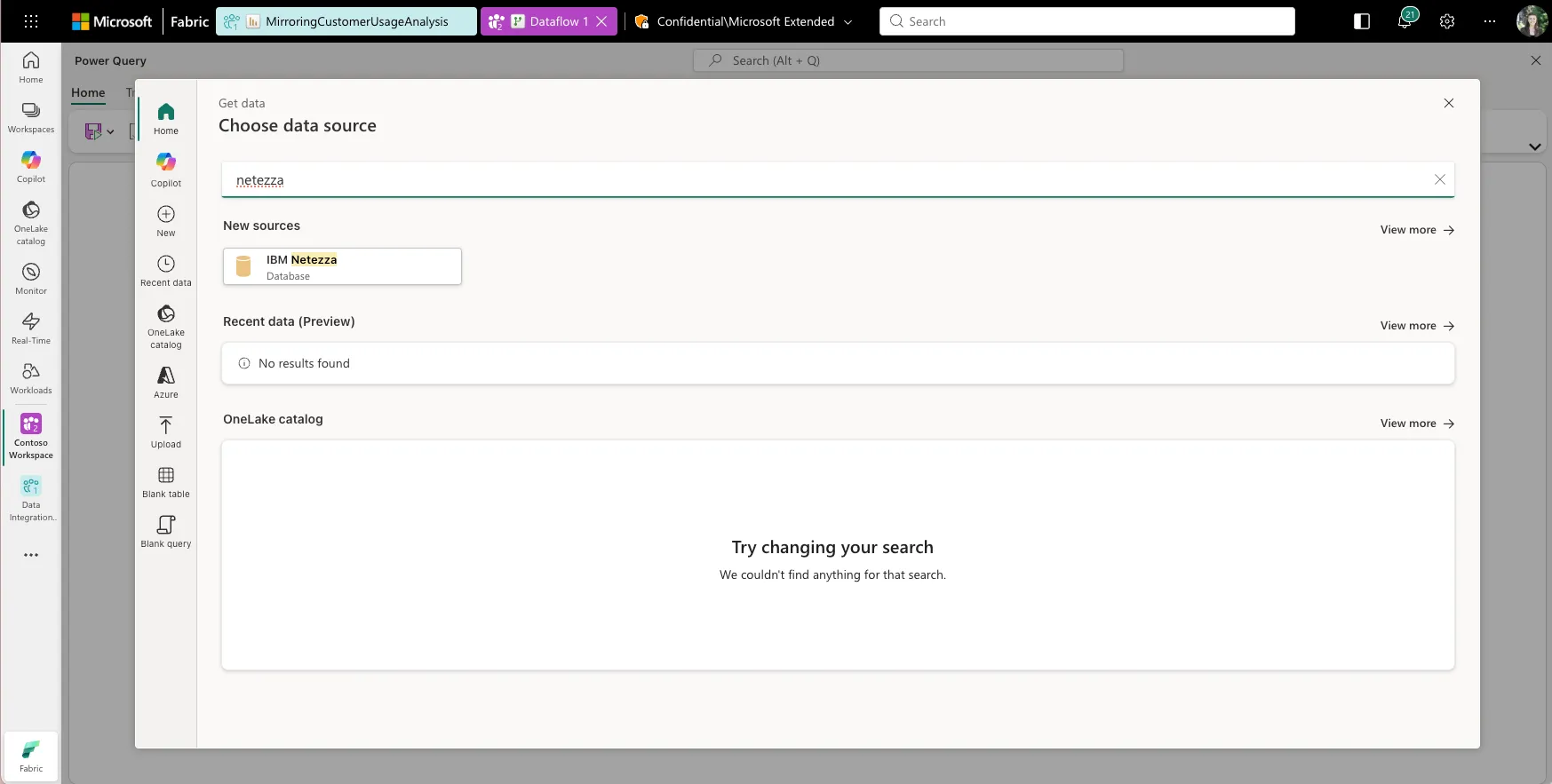The width and height of the screenshot is (1552, 784).
Task: Select Home in the Get data panel
Action: [166, 118]
